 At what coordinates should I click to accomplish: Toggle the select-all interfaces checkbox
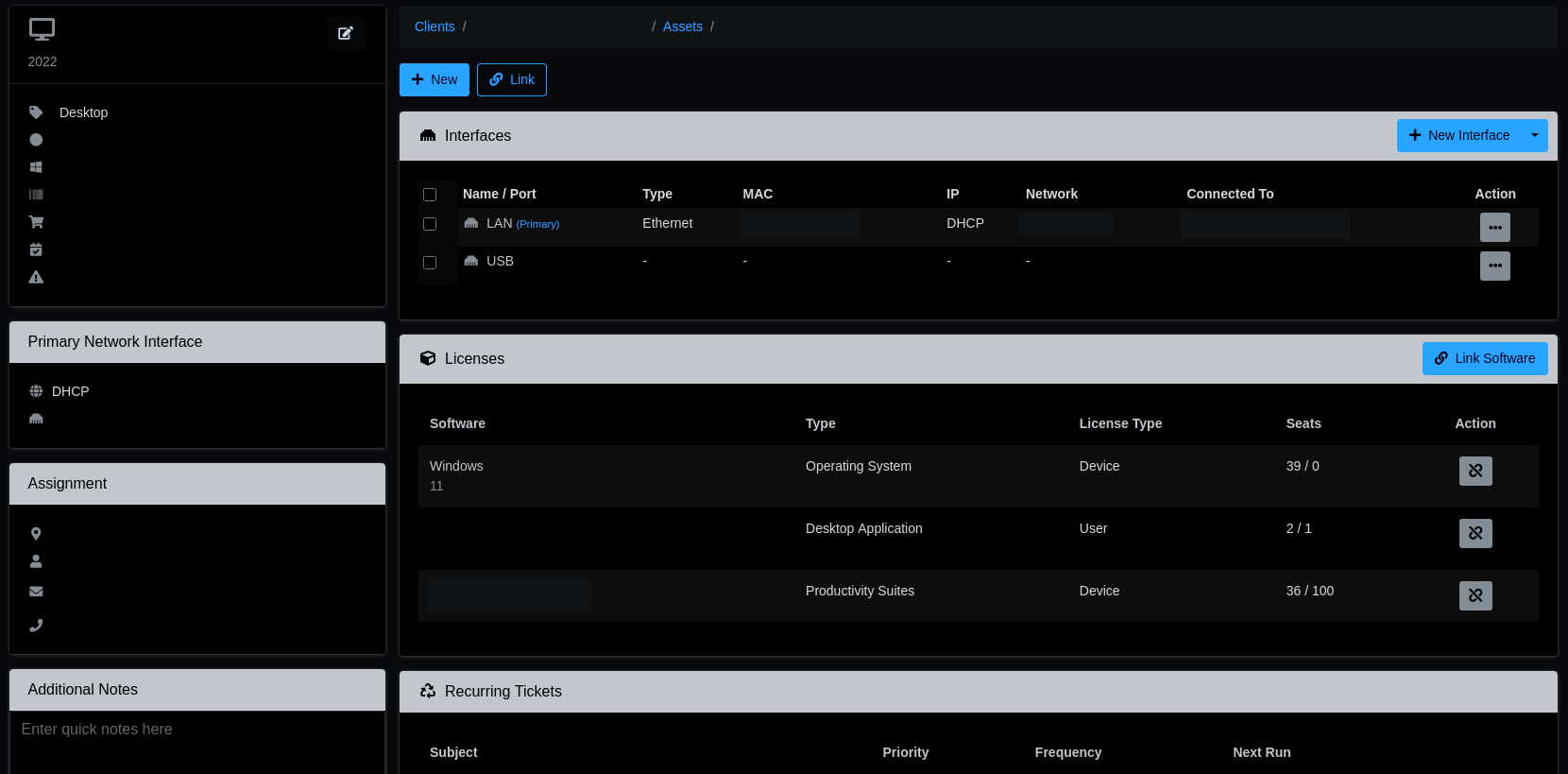point(430,195)
